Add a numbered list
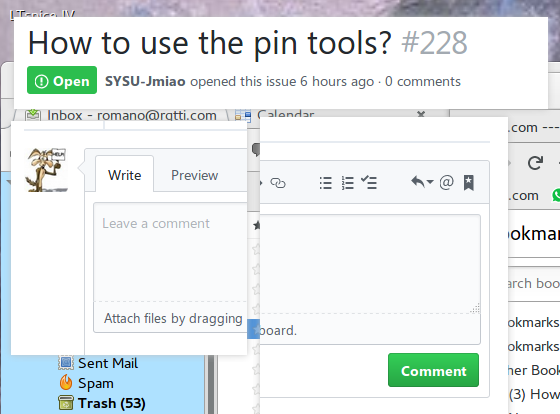Screen dimensions: 560x414 point(348,183)
